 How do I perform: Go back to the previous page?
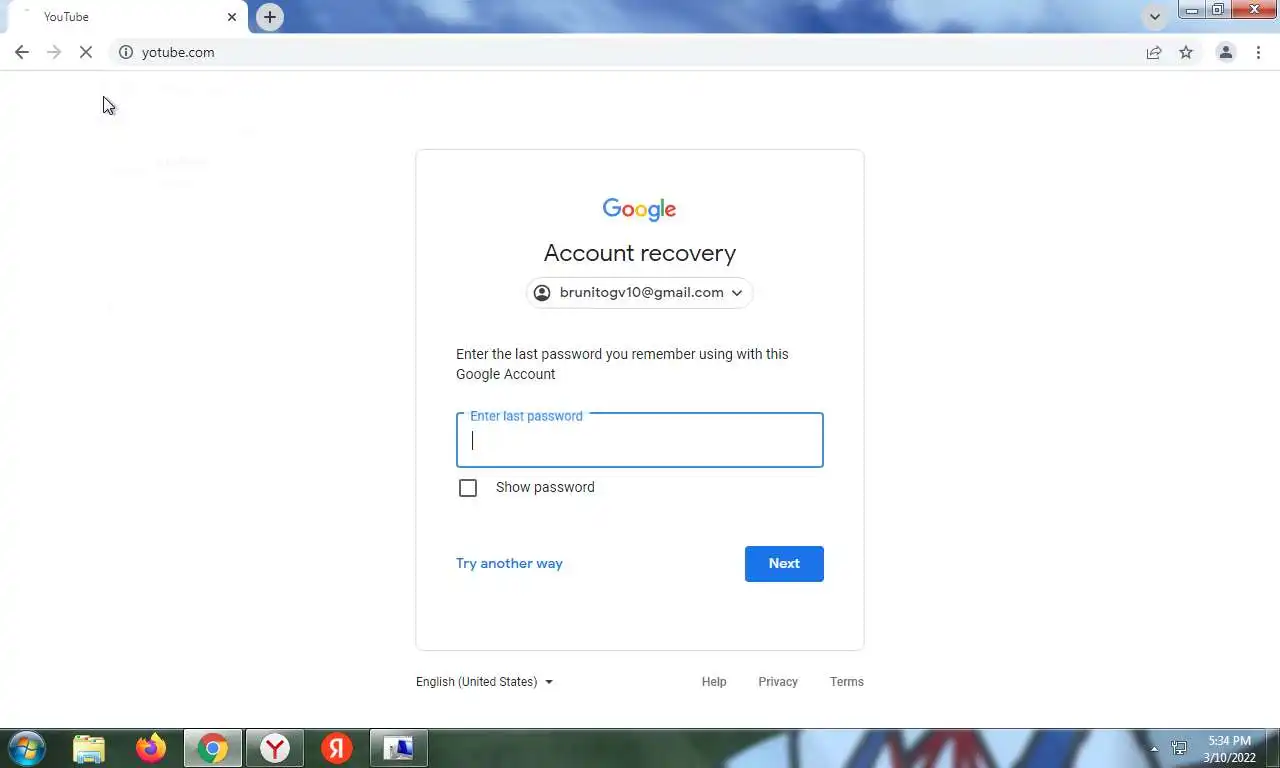(22, 52)
